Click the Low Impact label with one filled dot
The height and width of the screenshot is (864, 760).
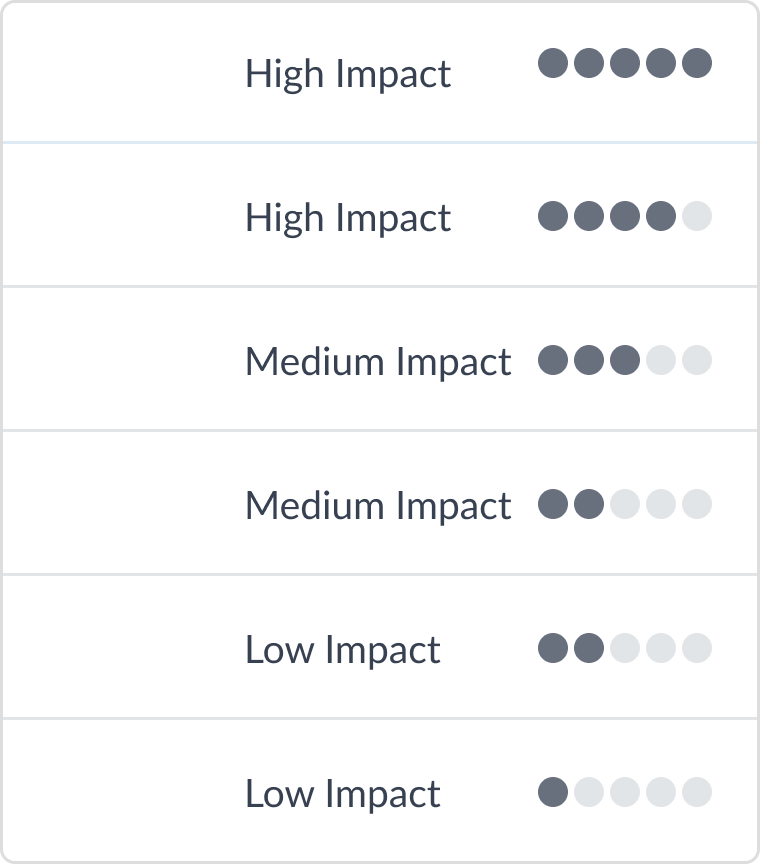coord(343,793)
